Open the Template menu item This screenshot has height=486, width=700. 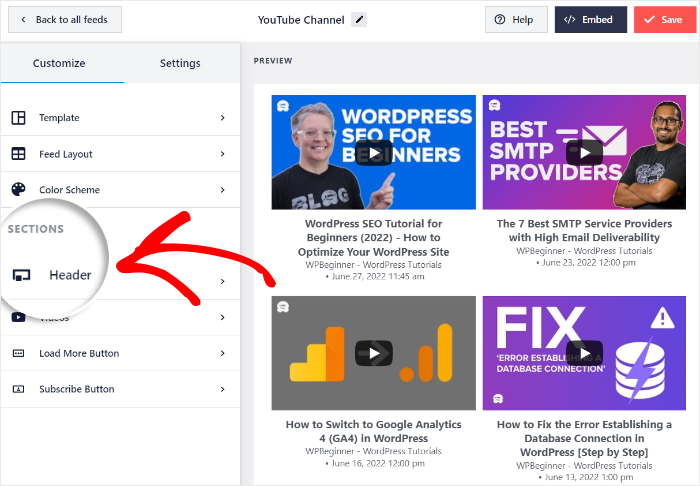[120, 118]
